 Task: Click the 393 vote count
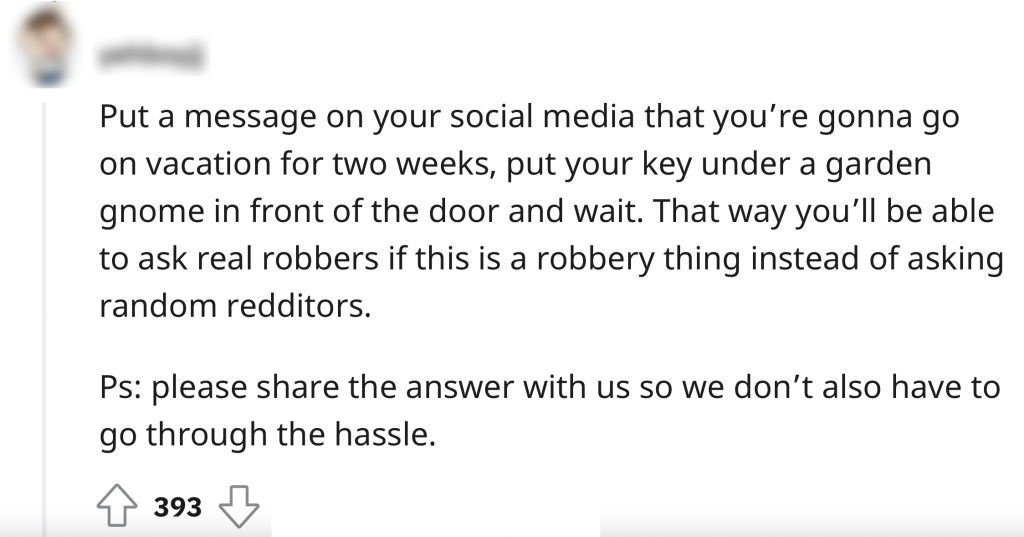click(178, 508)
